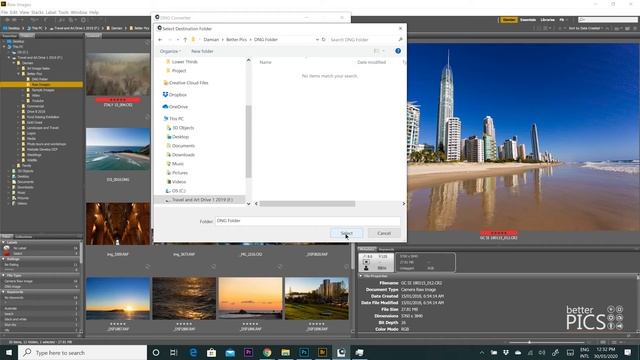
Task: Click the up-one-level arrow in dialog
Action: pos(185,40)
